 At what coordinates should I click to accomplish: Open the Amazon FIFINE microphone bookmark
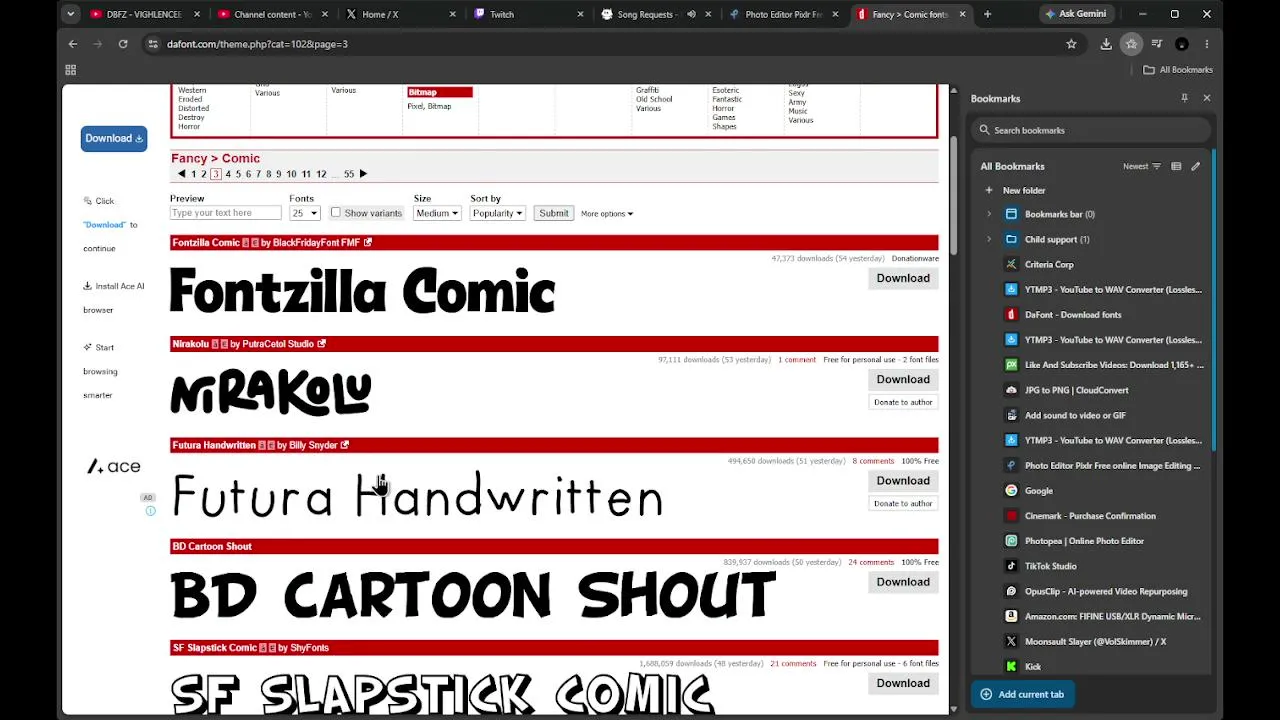1112,616
